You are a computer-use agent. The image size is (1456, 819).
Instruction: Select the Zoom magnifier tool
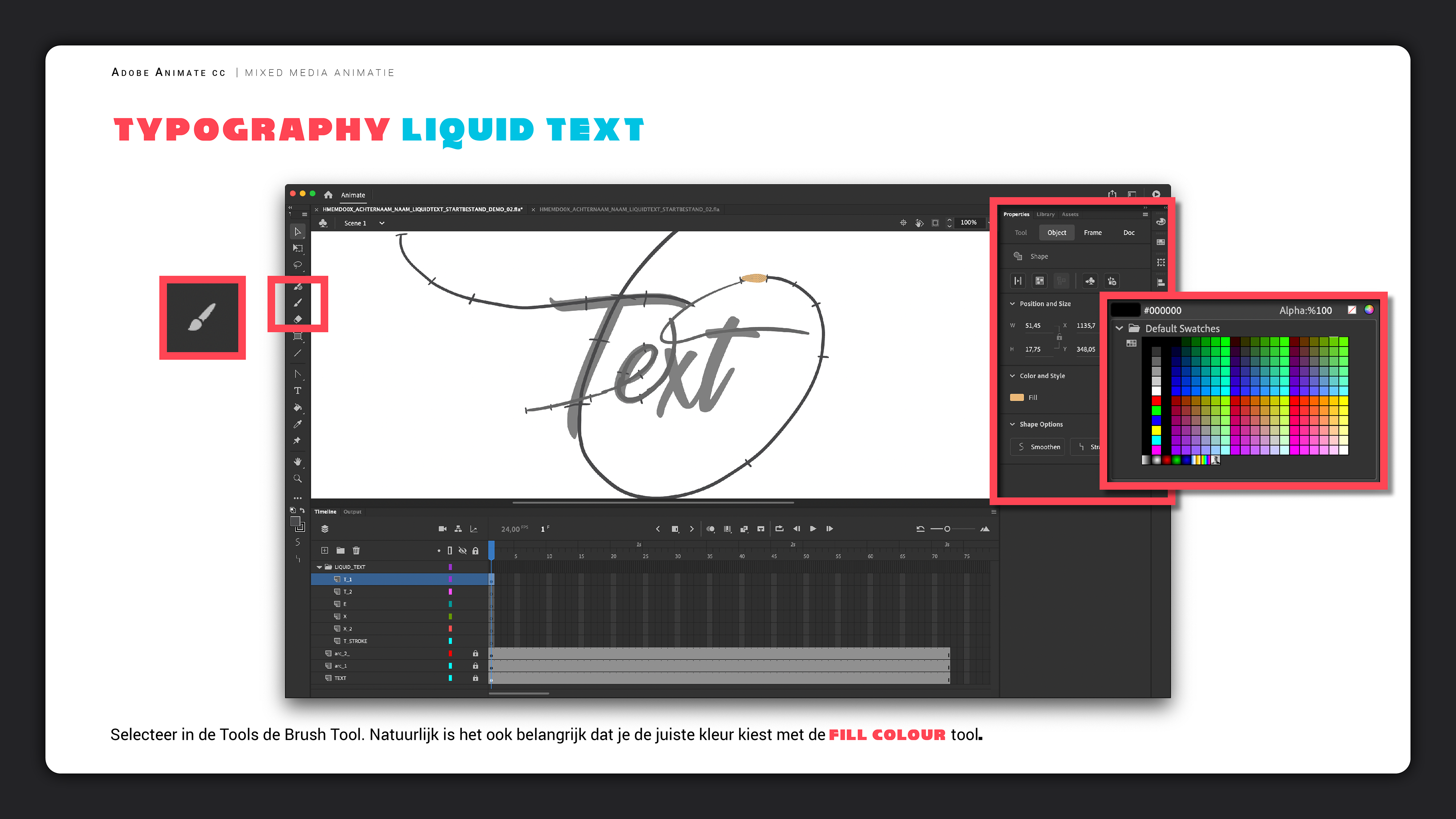coord(298,479)
